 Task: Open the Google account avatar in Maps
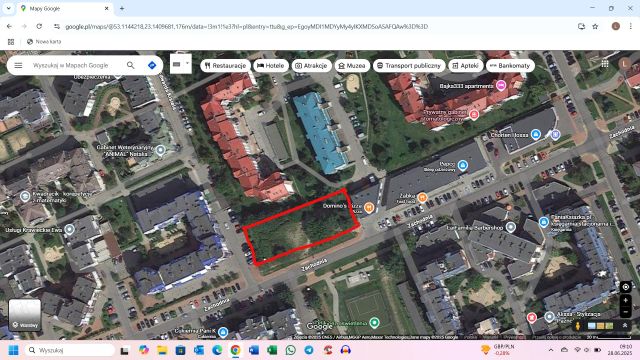[x=624, y=63]
